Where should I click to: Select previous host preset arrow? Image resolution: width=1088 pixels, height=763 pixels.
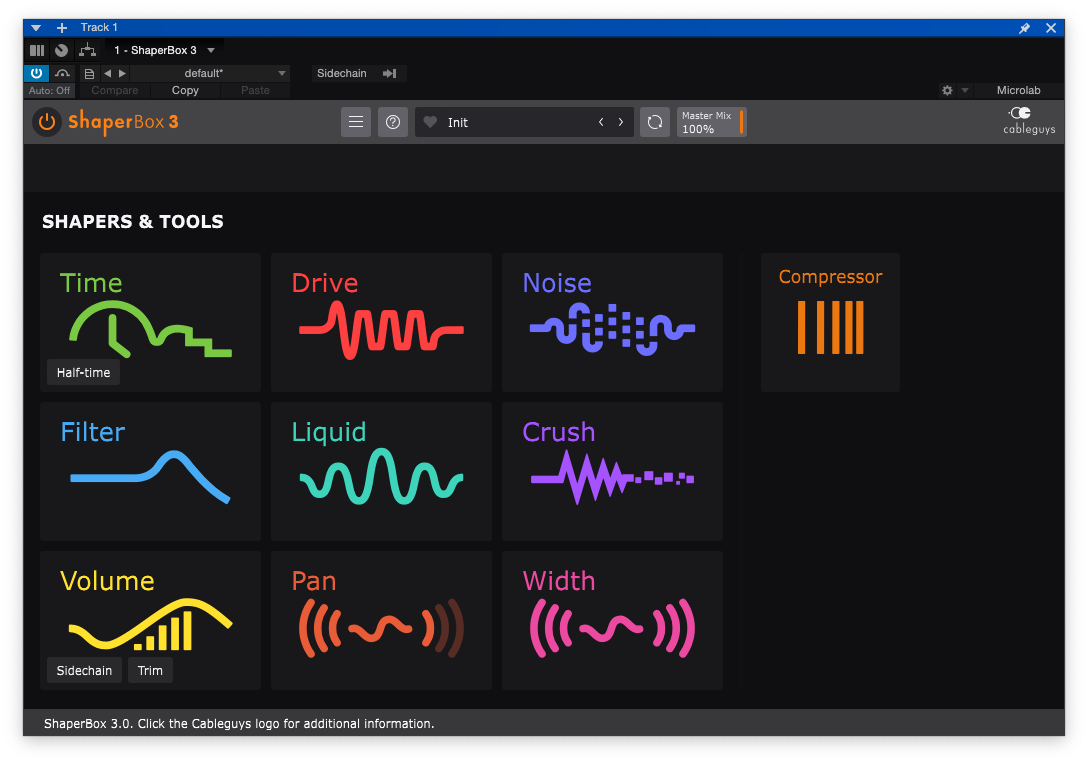point(108,73)
